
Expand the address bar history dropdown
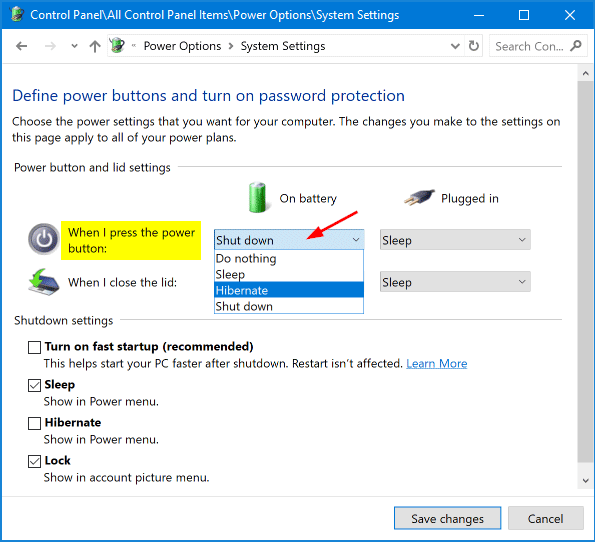[x=455, y=46]
